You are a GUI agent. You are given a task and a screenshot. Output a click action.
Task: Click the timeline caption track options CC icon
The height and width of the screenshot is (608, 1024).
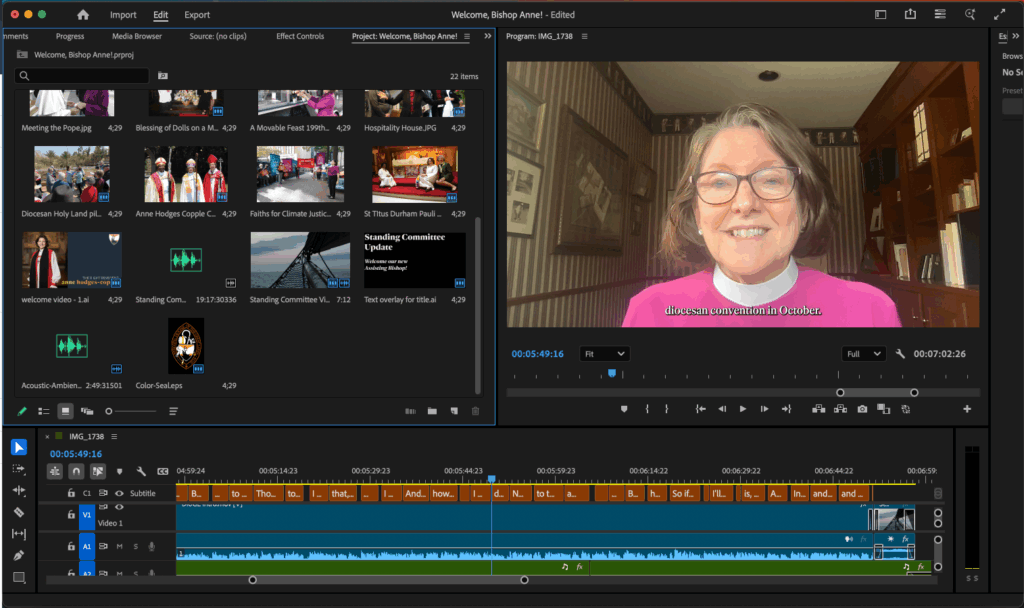point(163,471)
